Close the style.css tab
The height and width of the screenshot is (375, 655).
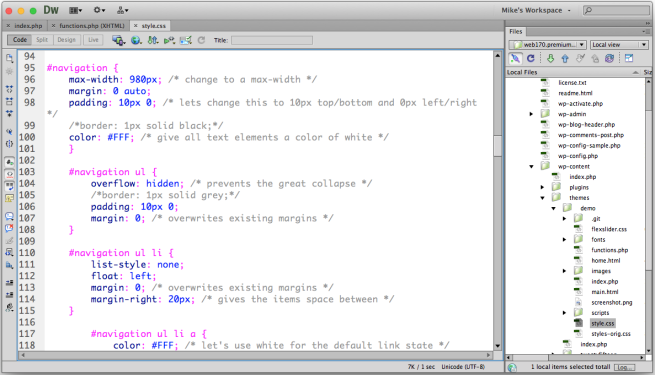coord(135,26)
